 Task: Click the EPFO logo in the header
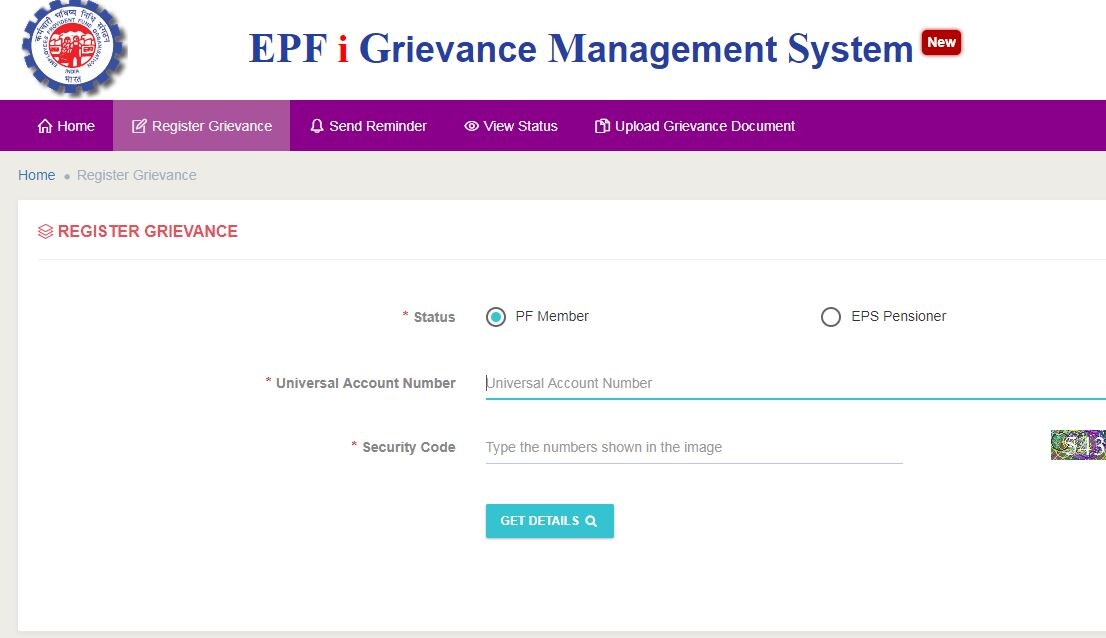pos(74,48)
